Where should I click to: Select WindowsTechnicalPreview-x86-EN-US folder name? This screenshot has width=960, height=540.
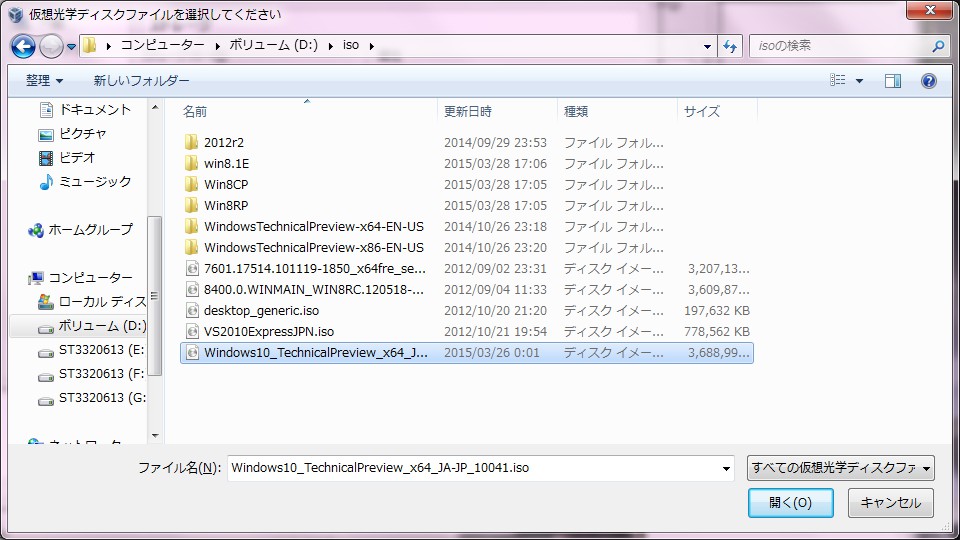tap(313, 247)
